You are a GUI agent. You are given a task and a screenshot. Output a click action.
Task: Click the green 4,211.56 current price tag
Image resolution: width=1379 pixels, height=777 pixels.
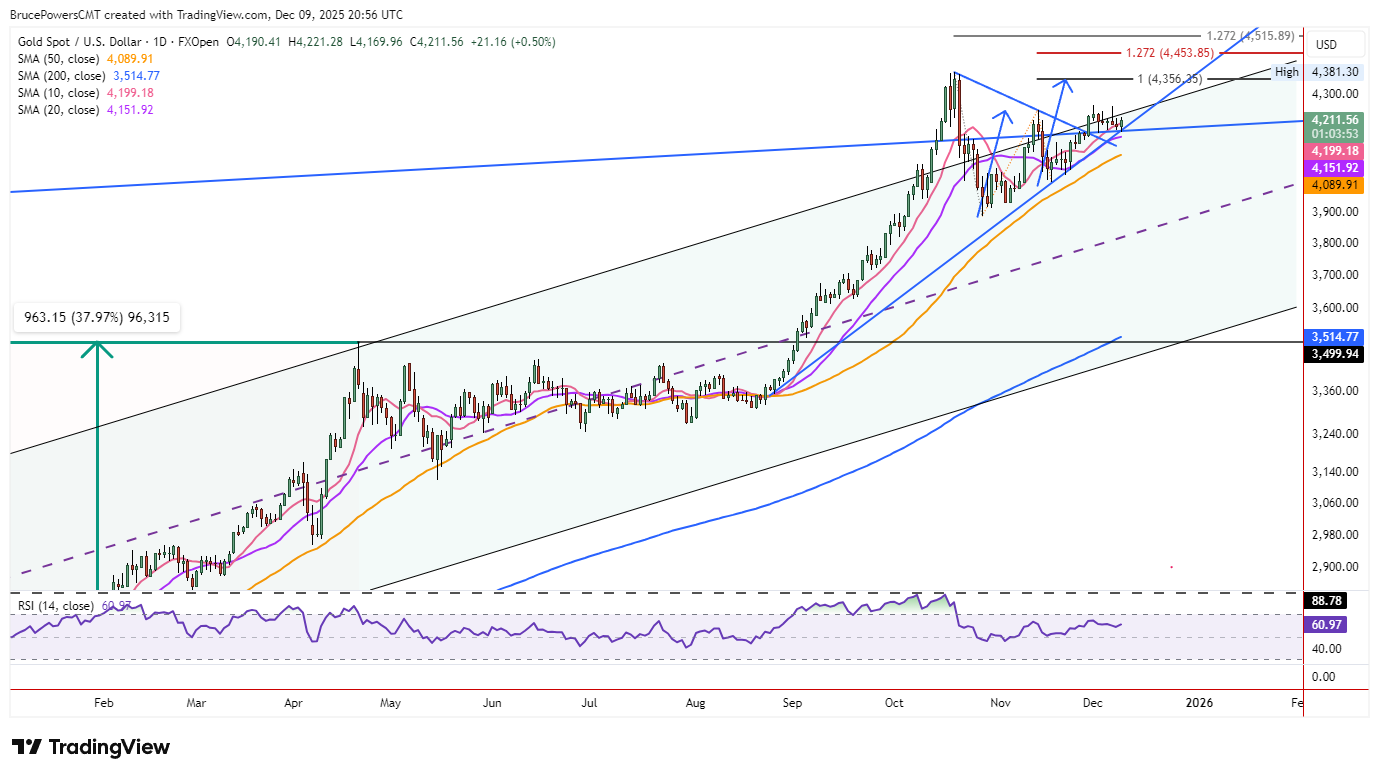1335,120
